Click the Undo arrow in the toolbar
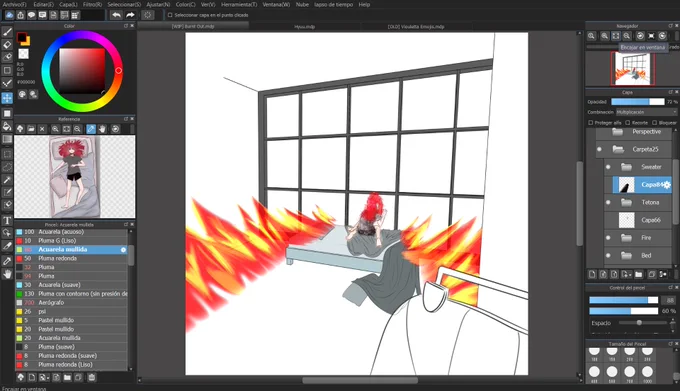The image size is (680, 391). pos(116,15)
